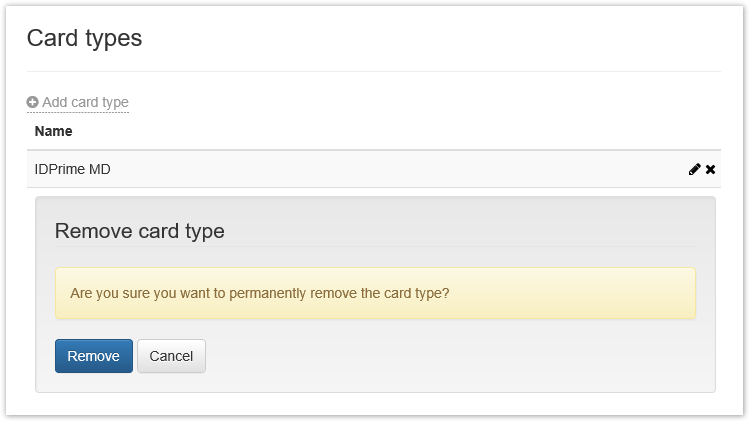Dismiss the dialog via the Cancel button
The image size is (749, 421).
point(171,356)
